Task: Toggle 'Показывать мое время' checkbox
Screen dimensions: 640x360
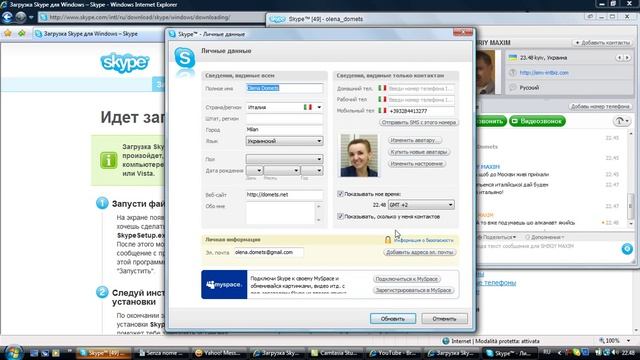Action: pos(340,194)
